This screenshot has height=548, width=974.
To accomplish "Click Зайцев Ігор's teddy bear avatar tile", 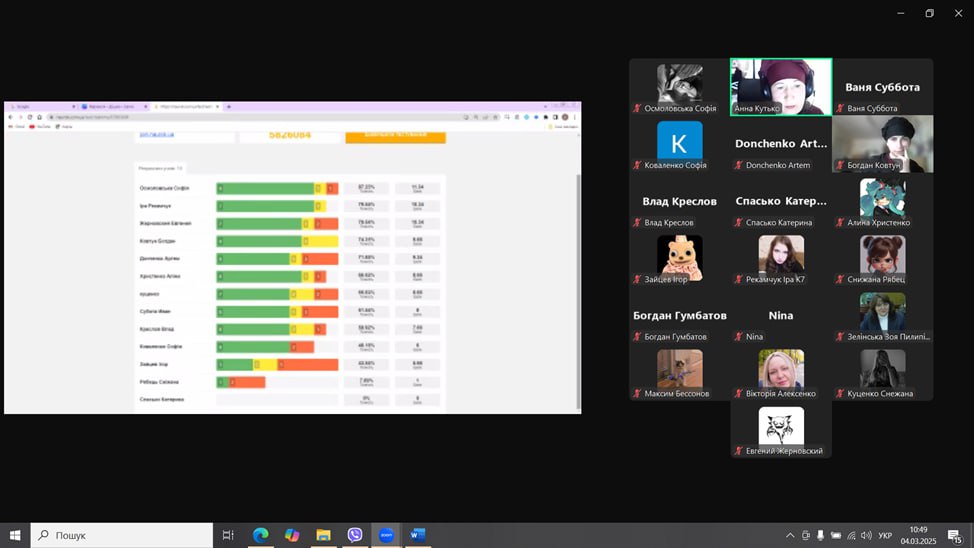I will [x=680, y=258].
